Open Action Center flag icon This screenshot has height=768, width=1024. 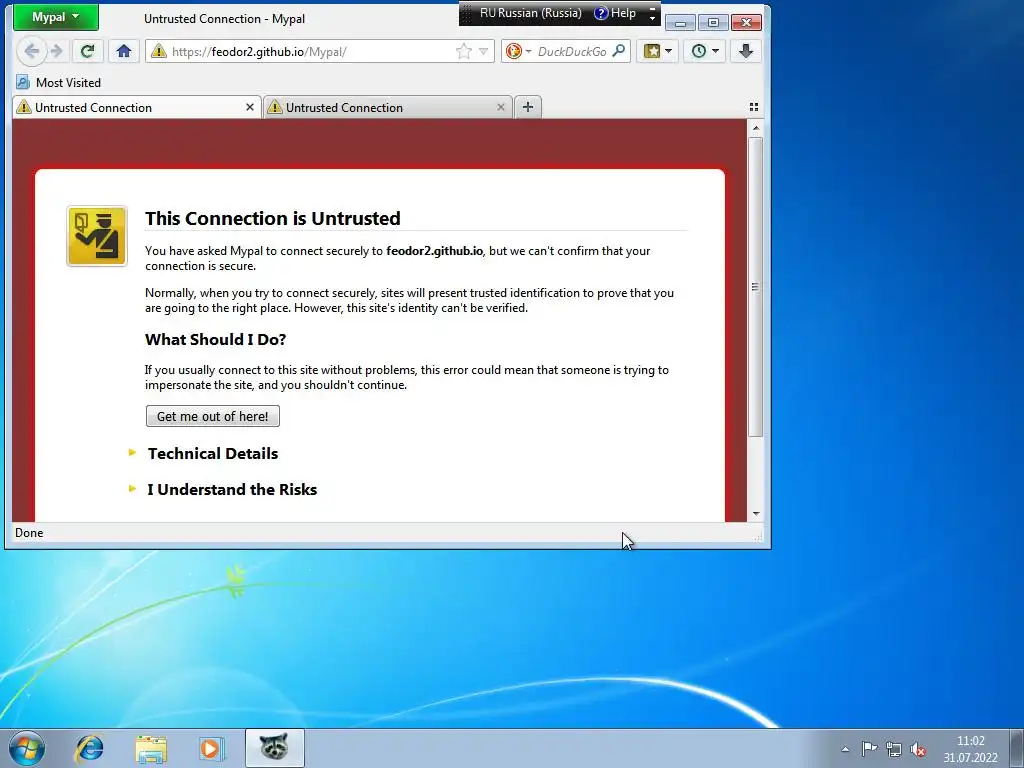869,749
